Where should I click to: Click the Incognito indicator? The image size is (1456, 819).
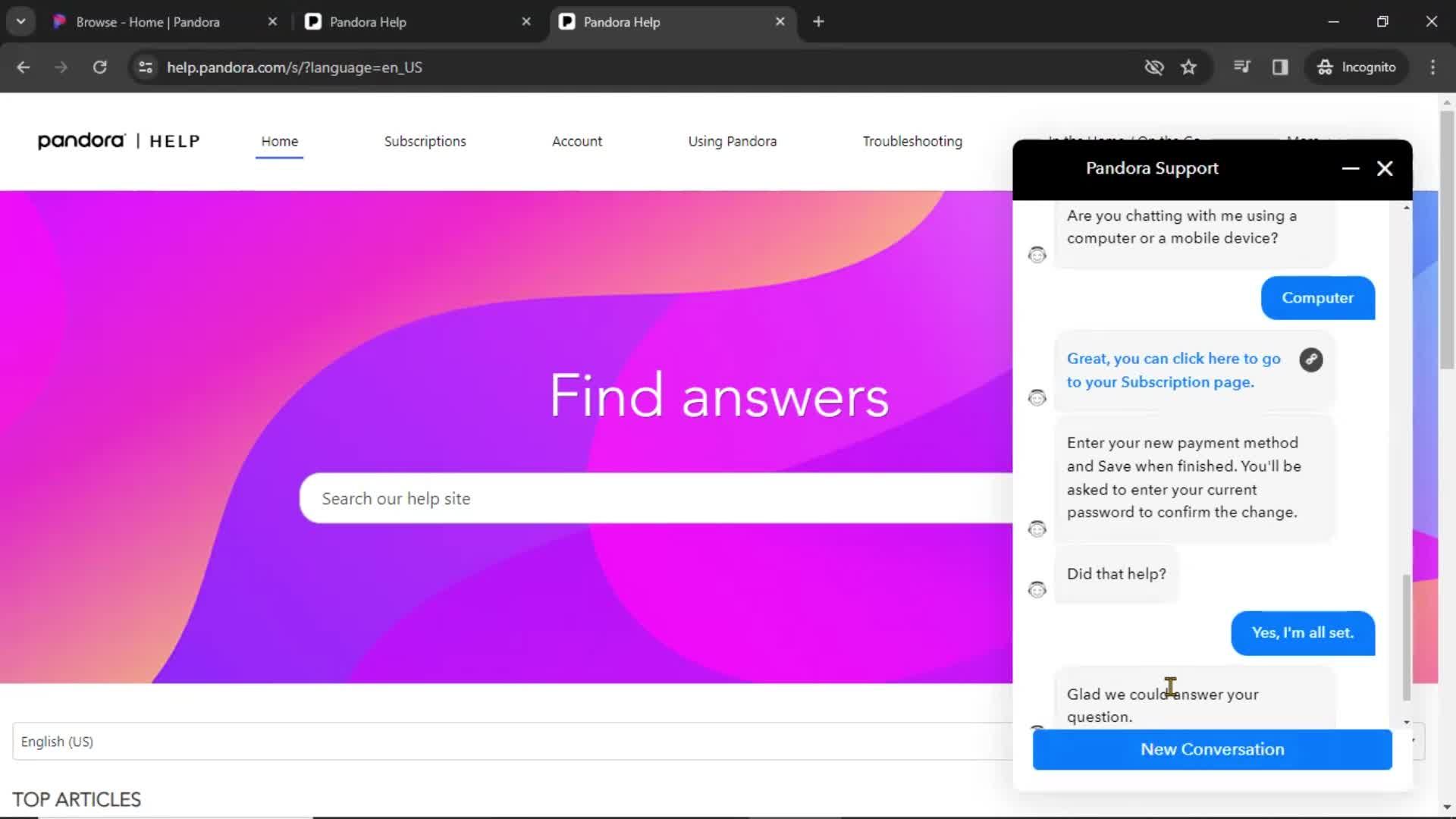(x=1357, y=67)
